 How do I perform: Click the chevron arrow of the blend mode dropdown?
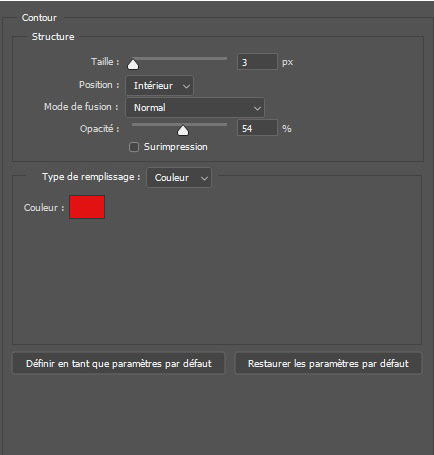point(257,108)
